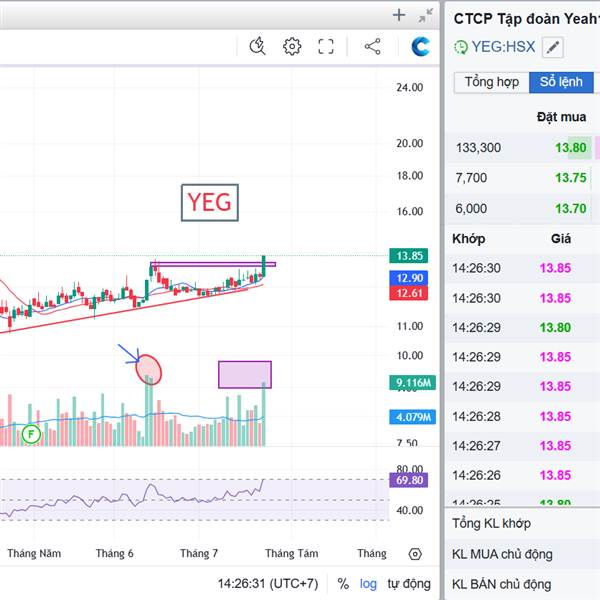Click the Tháng Tám label on time axis
This screenshot has width=600, height=600.
292,554
